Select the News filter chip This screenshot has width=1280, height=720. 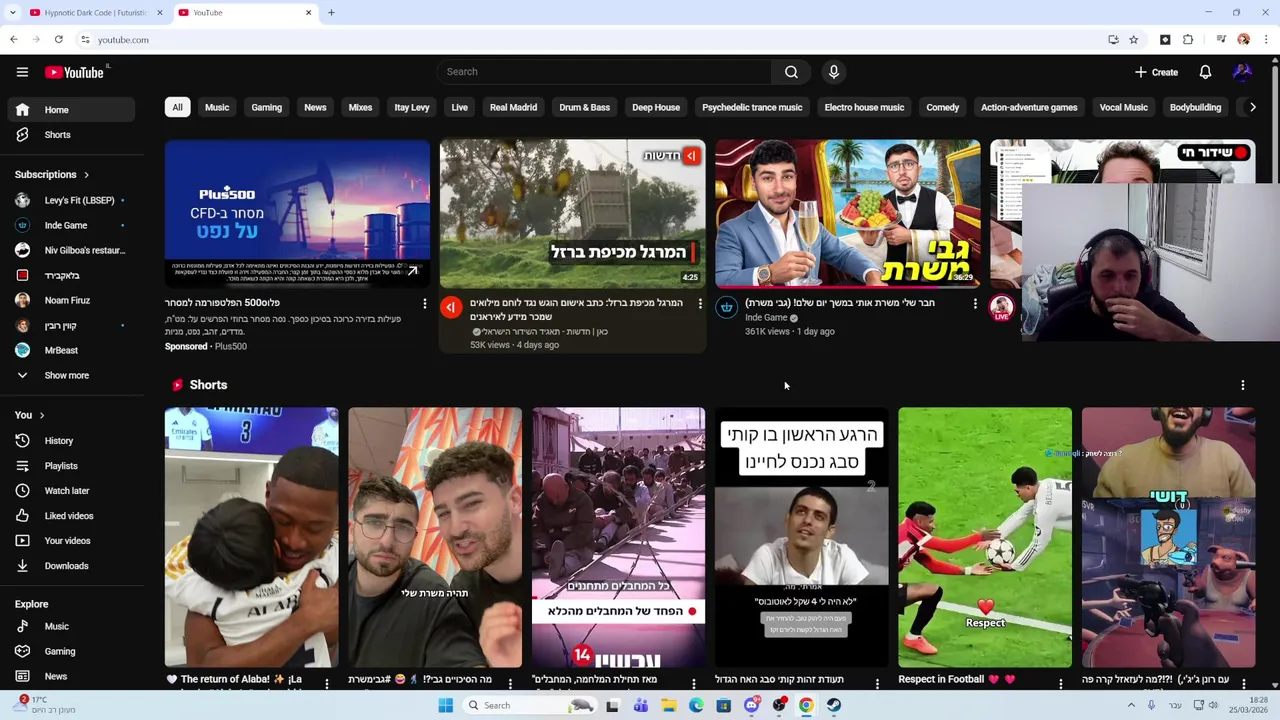pyautogui.click(x=315, y=107)
